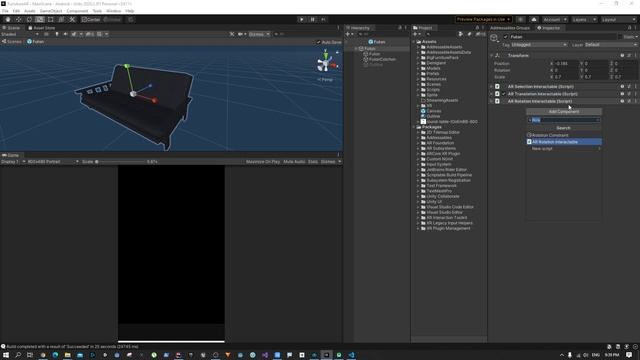This screenshot has height=360, width=640.
Task: Select the Rotate tool in the toolbar
Action: (29, 20)
